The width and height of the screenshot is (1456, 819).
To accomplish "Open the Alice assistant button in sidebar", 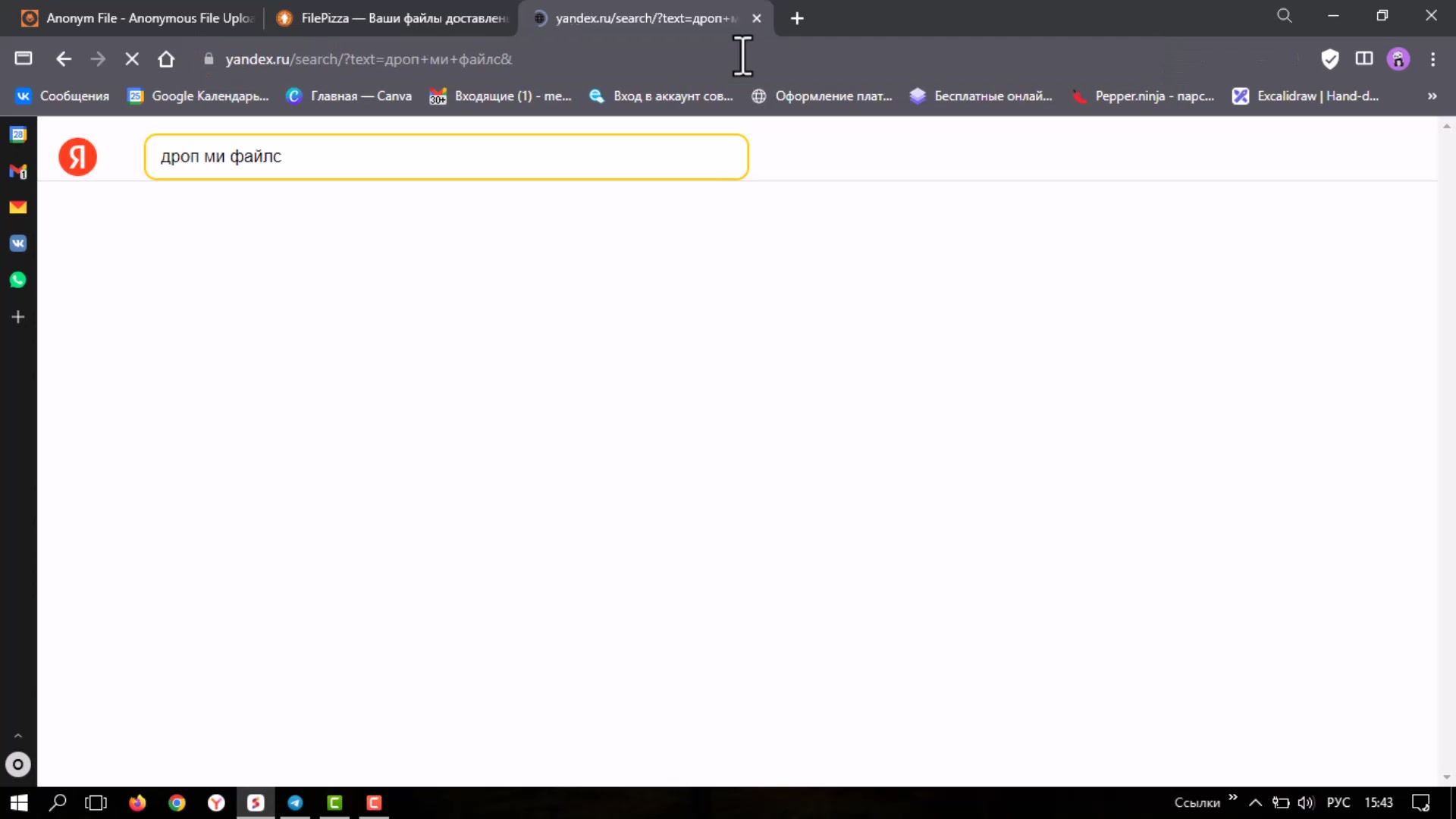I will point(18,764).
